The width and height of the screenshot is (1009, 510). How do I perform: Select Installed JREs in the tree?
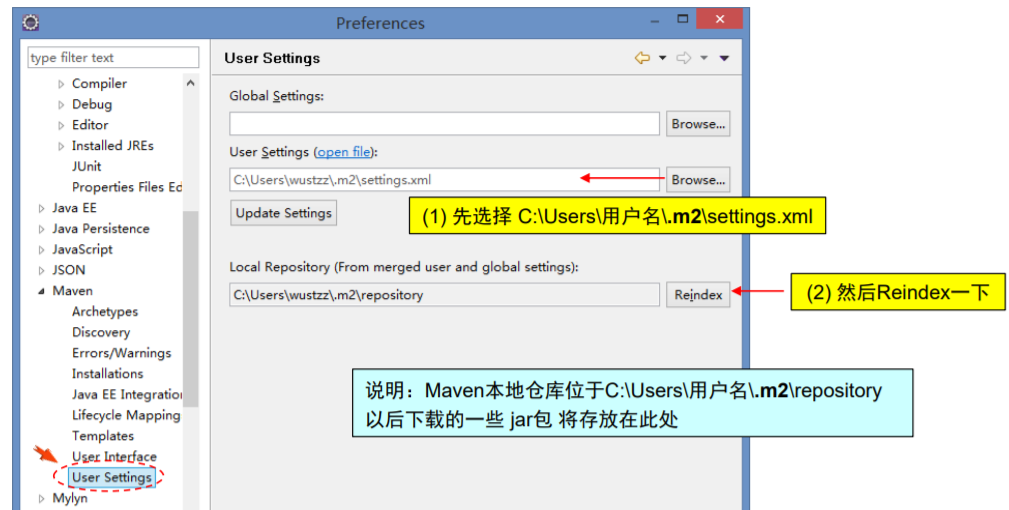[x=113, y=145]
